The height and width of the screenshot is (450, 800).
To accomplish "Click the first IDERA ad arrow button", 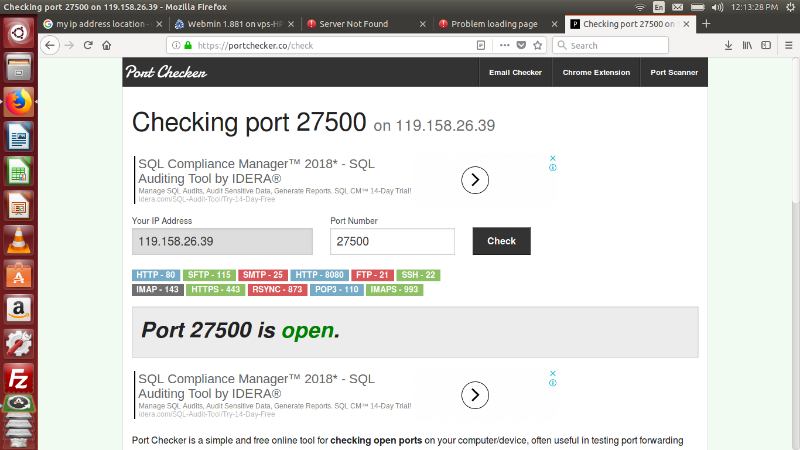I will (x=475, y=179).
